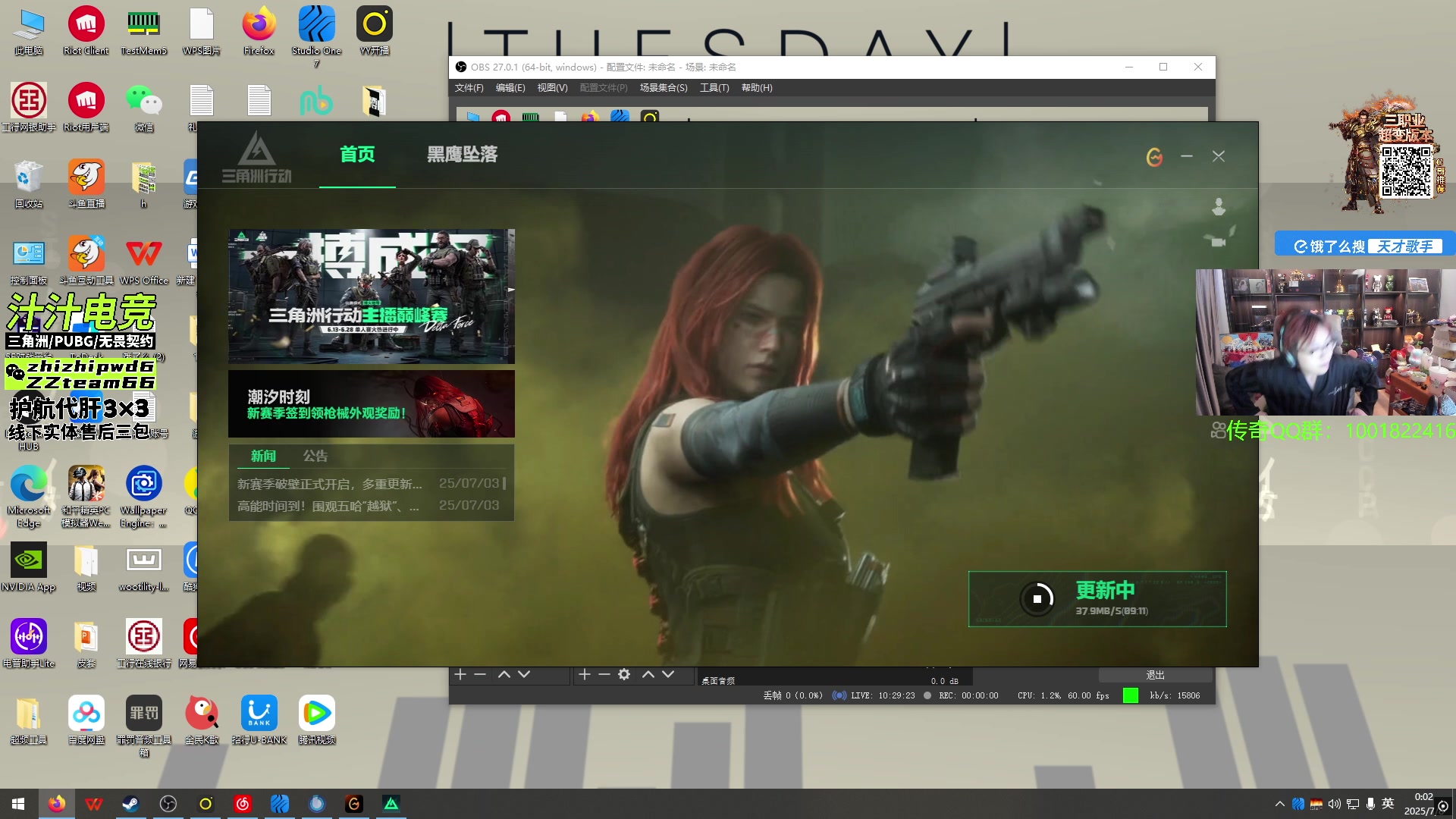This screenshot has width=1456, height=819.
Task: Click the camera icon in launcher sidebar
Action: click(x=1219, y=242)
